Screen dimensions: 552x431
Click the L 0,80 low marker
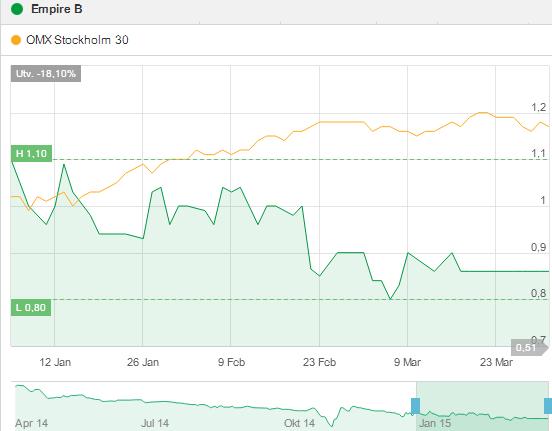point(31,307)
